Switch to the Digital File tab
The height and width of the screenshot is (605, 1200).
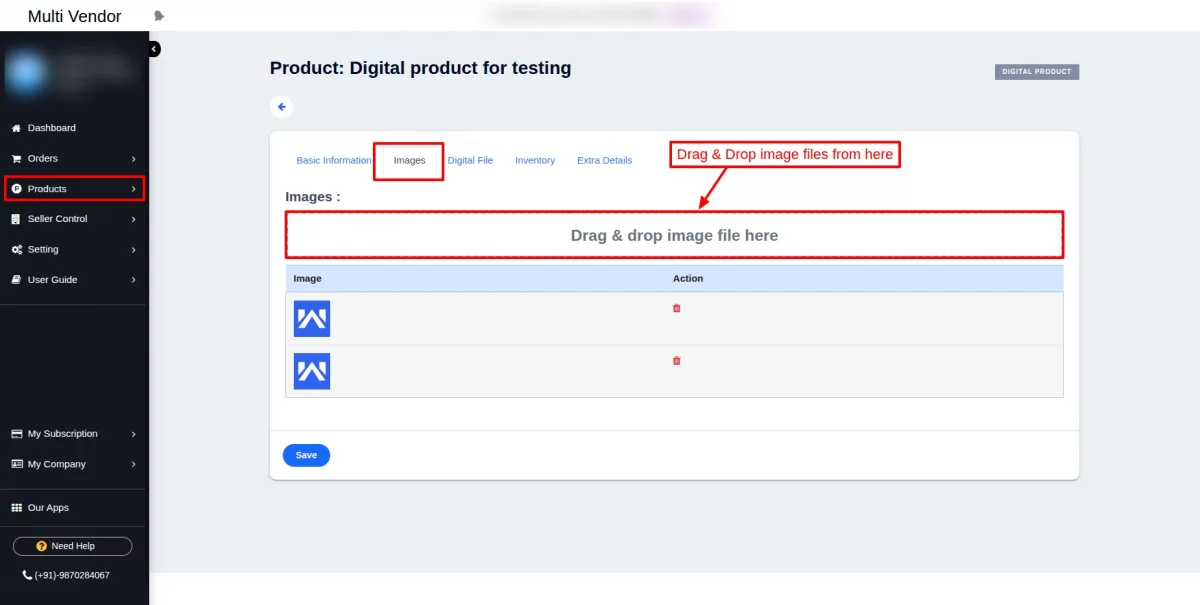[470, 160]
